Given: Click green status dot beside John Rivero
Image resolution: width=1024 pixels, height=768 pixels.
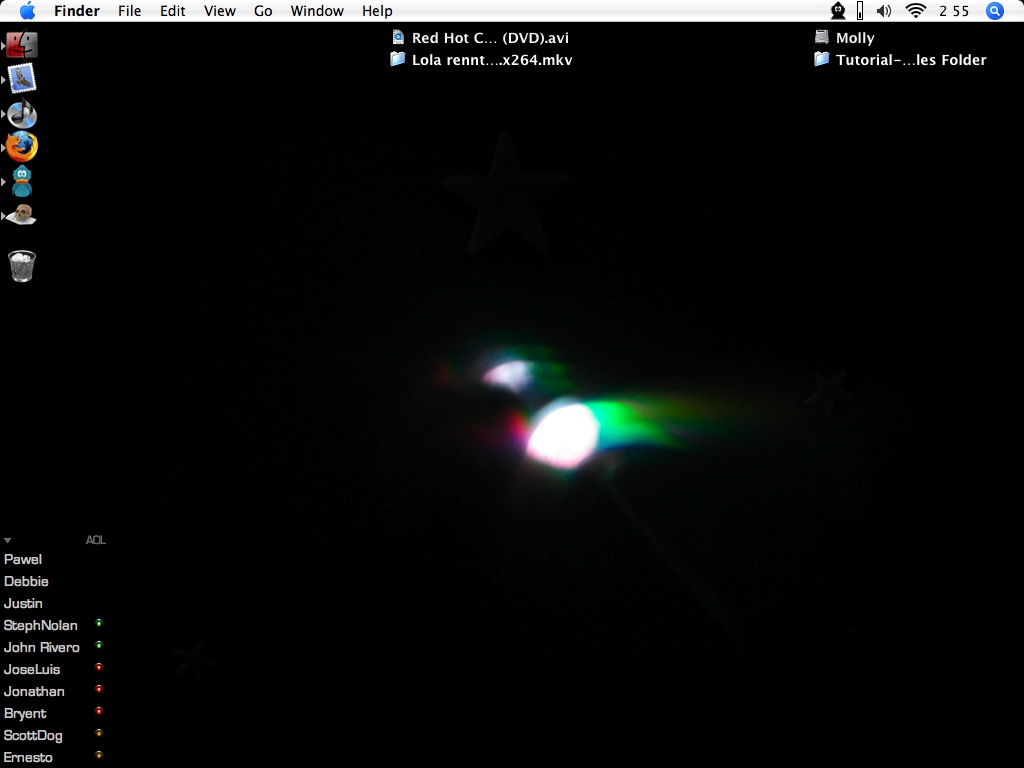Looking at the screenshot, I should point(99,645).
